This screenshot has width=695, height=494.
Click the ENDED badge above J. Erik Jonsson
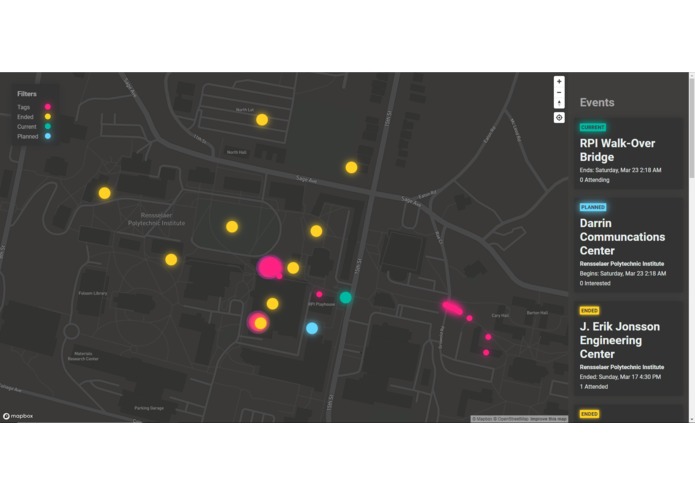tap(590, 311)
